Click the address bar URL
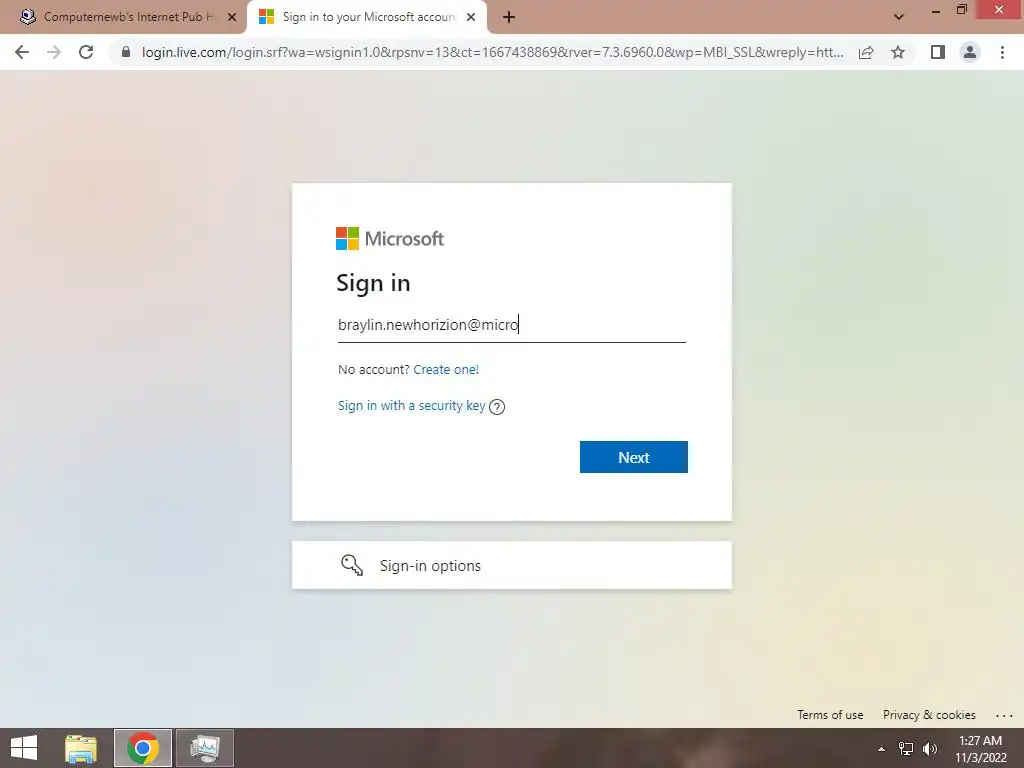Image resolution: width=1024 pixels, height=768 pixels. [492, 52]
